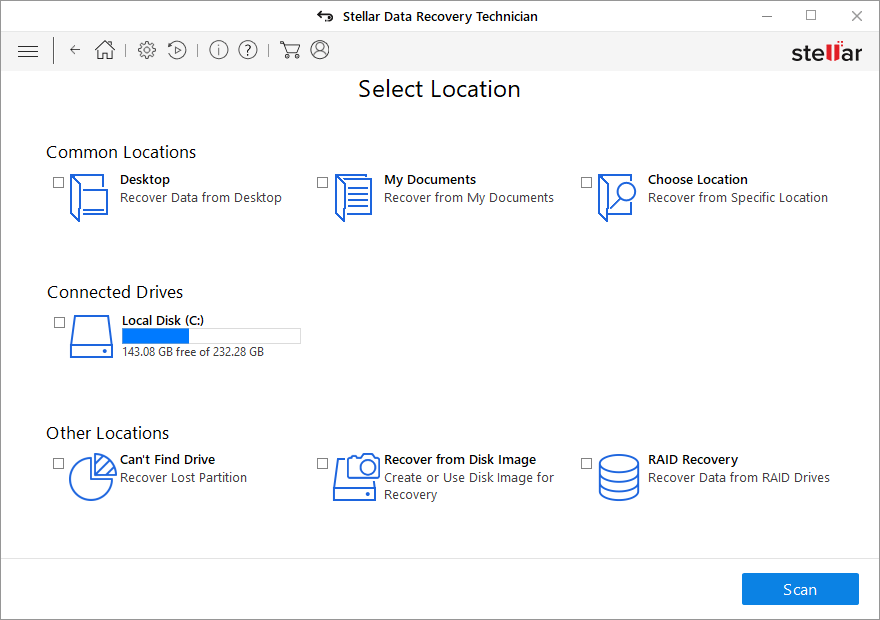Click "Create or Use Disk Image for Recovery"

(x=469, y=486)
